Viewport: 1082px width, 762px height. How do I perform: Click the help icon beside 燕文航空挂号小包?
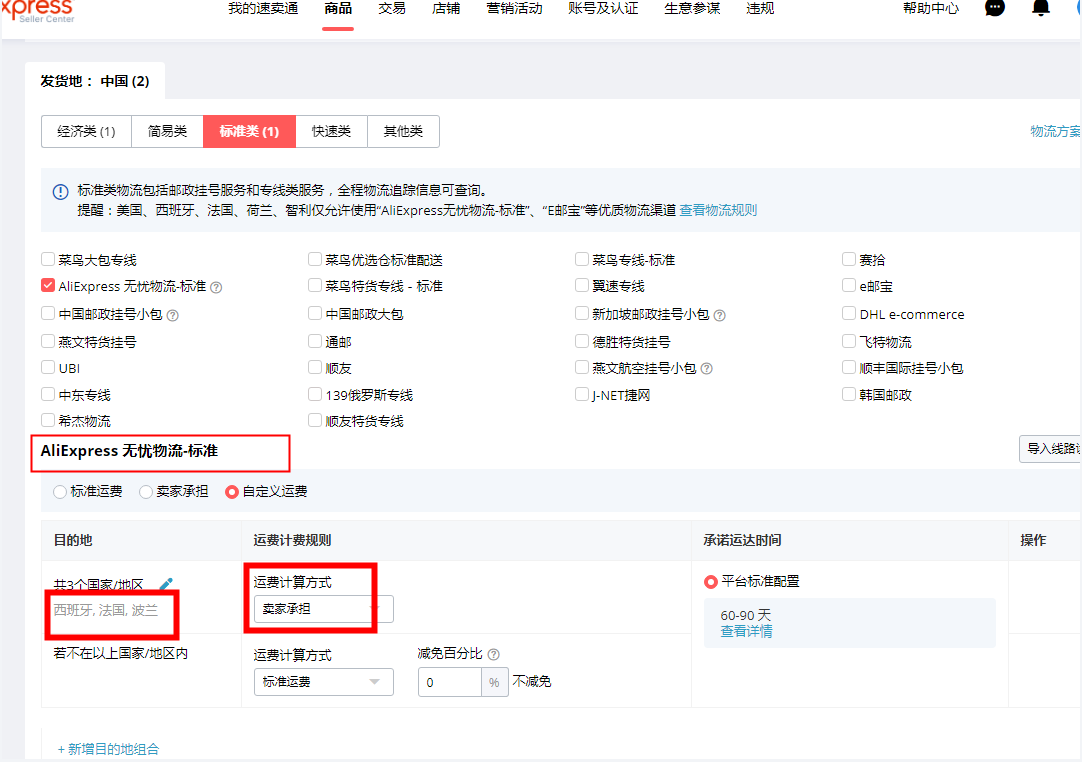(706, 369)
